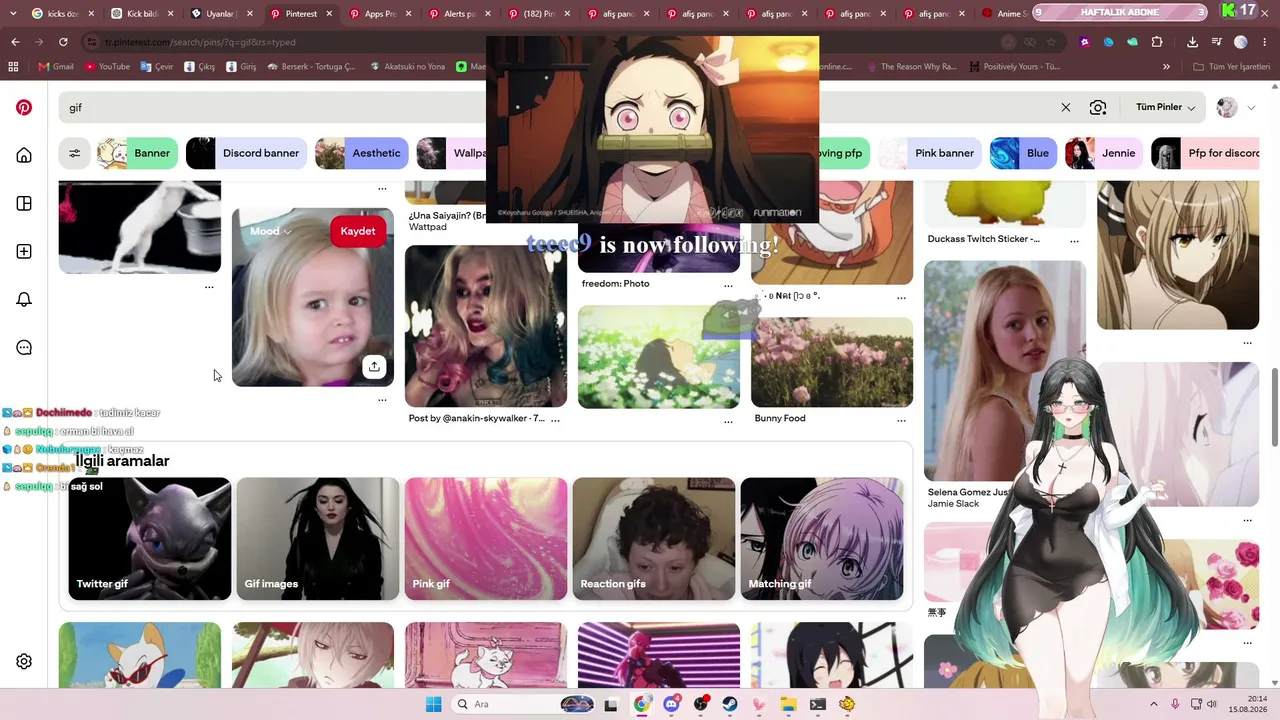Open the Matching gif related search
This screenshot has height=720, width=1280.
(822, 539)
